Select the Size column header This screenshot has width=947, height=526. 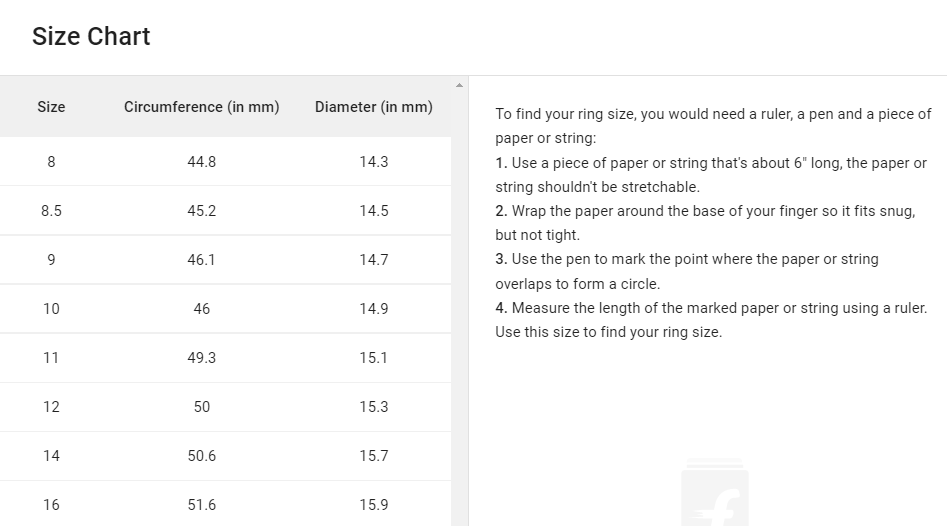[x=51, y=107]
